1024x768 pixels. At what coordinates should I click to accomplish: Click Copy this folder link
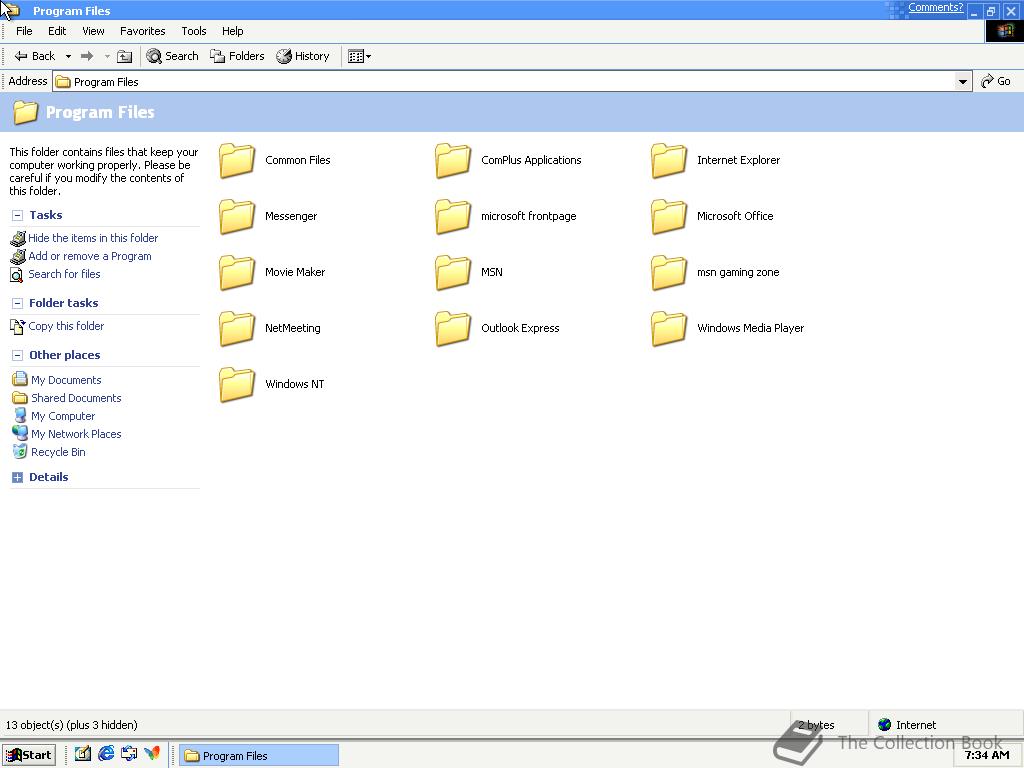tap(66, 326)
